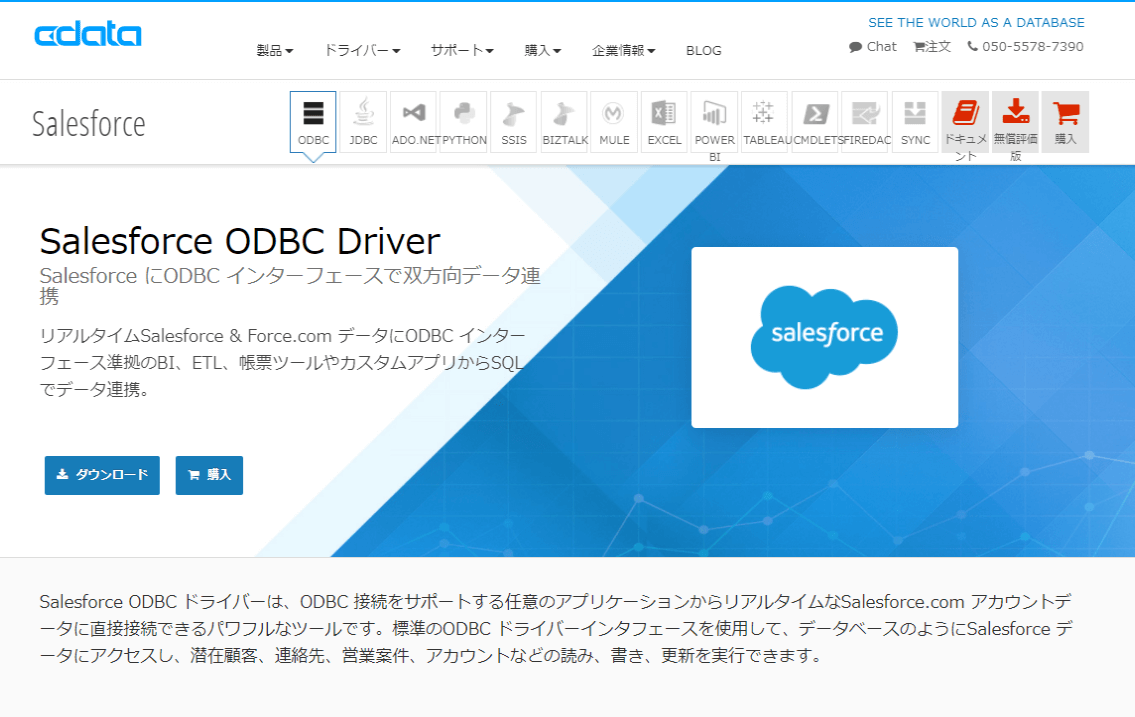Go to the CData logo homepage
Viewport: 1135px width, 717px height.
(88, 34)
